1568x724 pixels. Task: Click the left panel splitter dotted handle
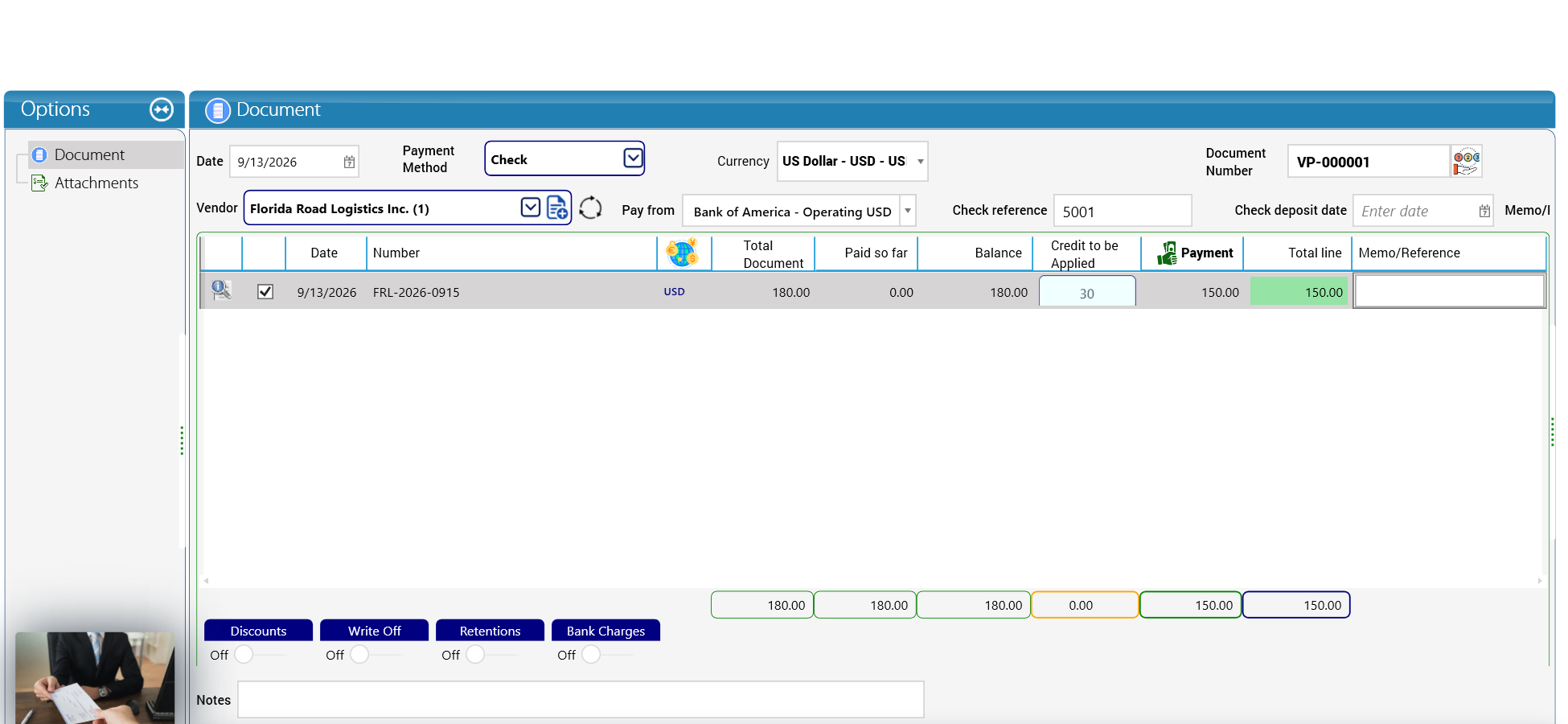(182, 440)
